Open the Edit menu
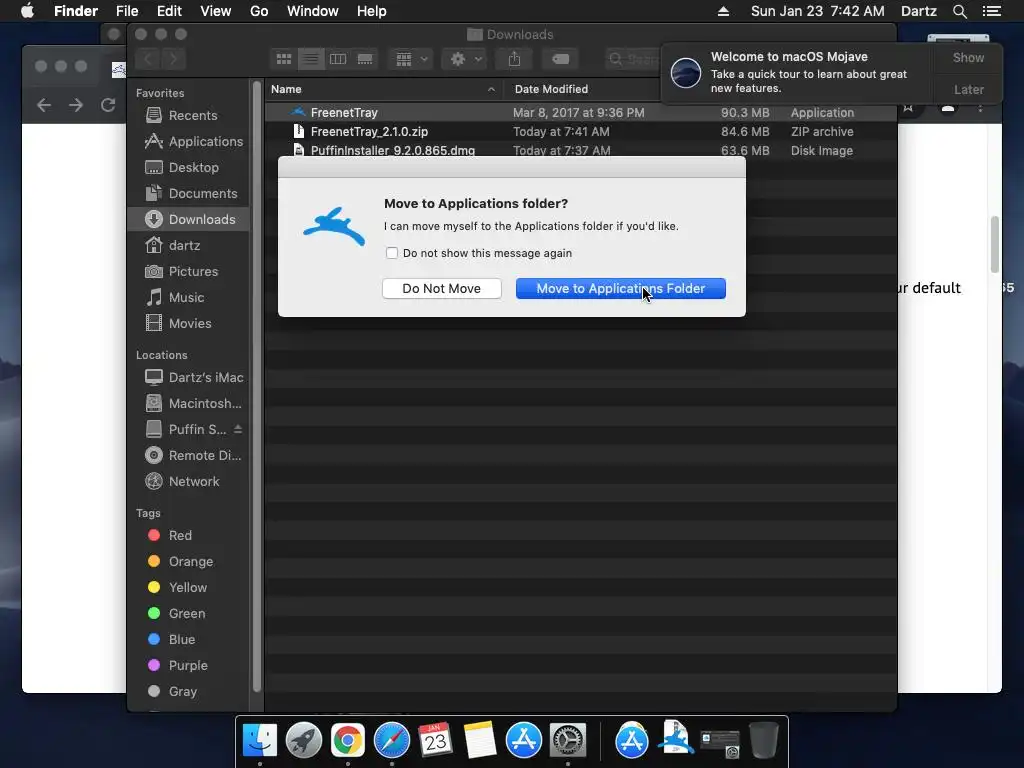The height and width of the screenshot is (768, 1024). click(169, 11)
